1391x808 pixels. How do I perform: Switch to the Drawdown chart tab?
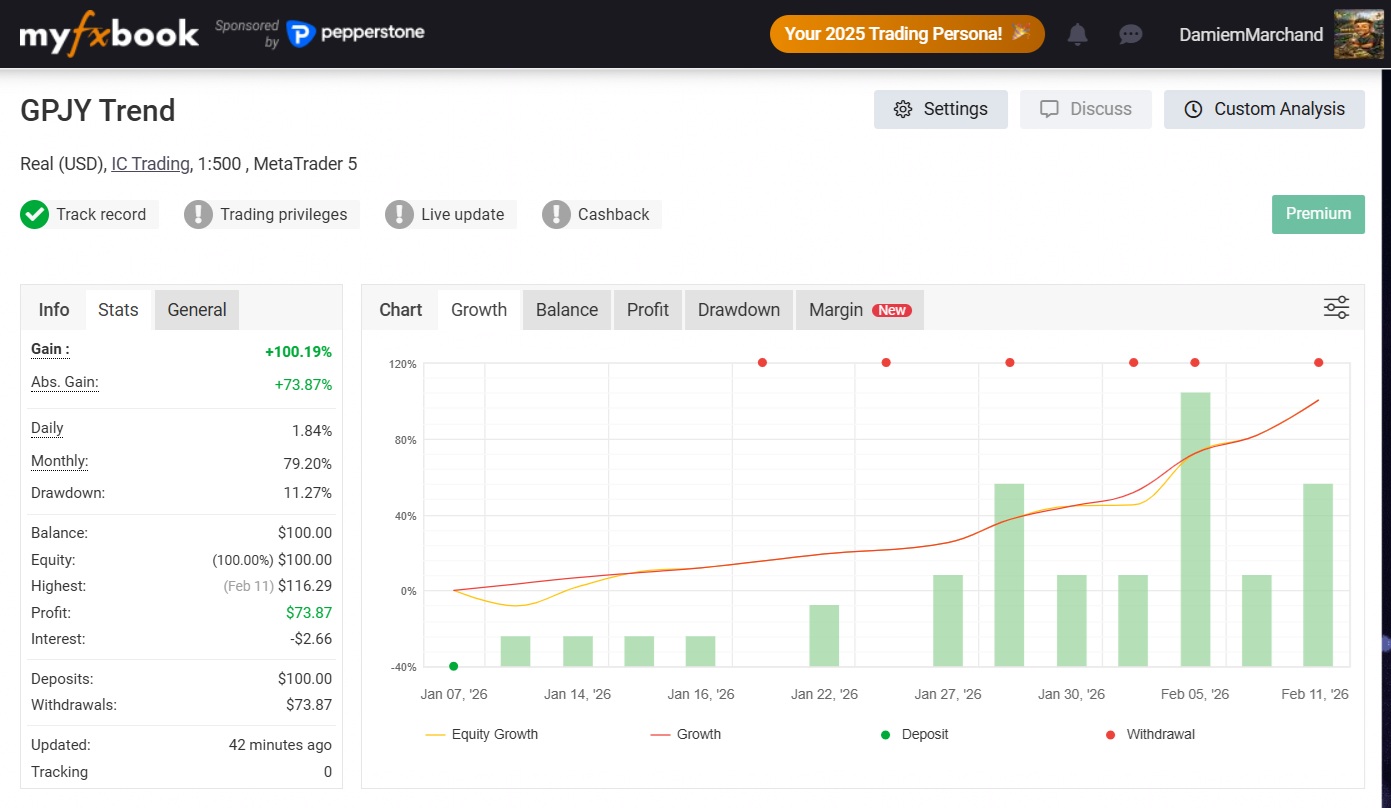coord(739,310)
